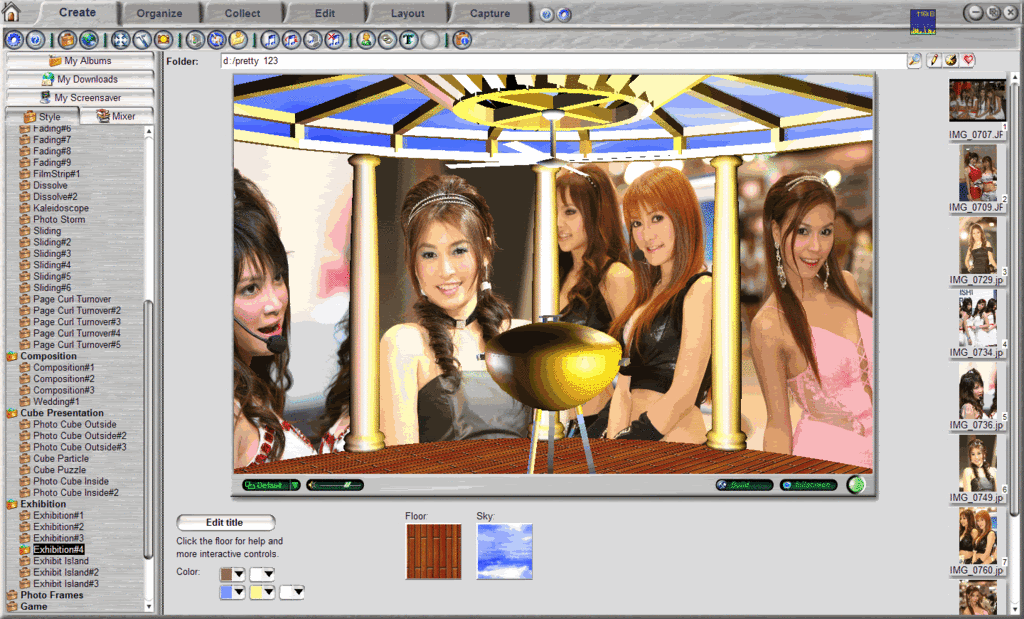Screen dimensions: 1024x619
Task: Click the music note icon
Action: [270, 40]
